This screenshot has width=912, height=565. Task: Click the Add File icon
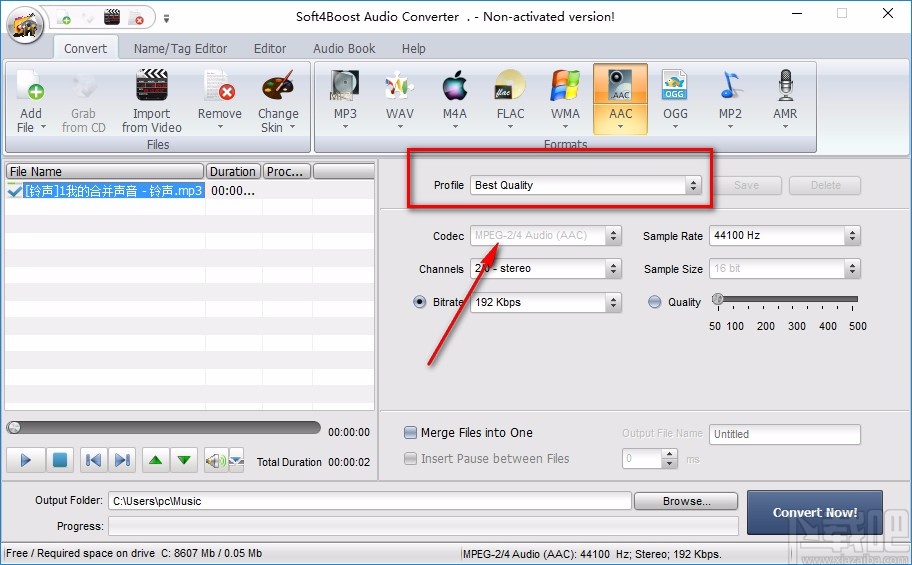[30, 86]
